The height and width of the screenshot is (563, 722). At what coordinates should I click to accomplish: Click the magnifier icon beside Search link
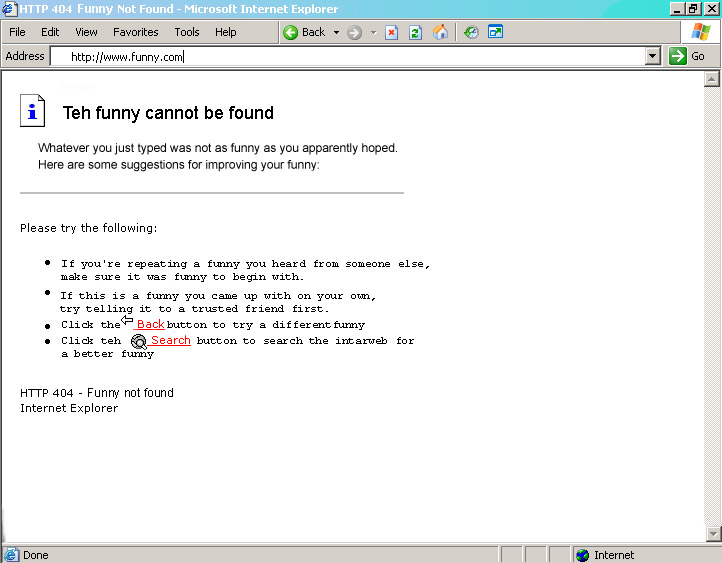[139, 342]
